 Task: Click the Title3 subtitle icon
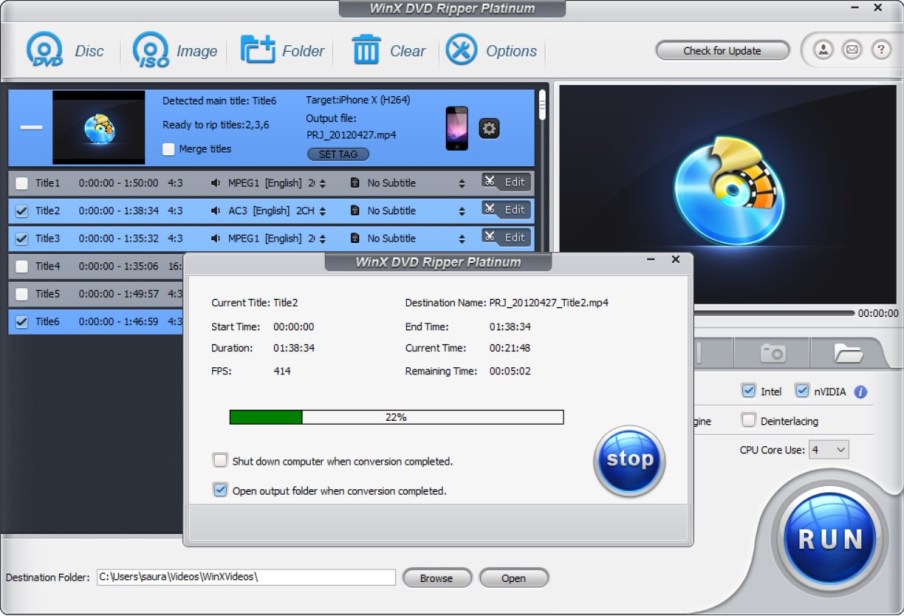coord(355,238)
